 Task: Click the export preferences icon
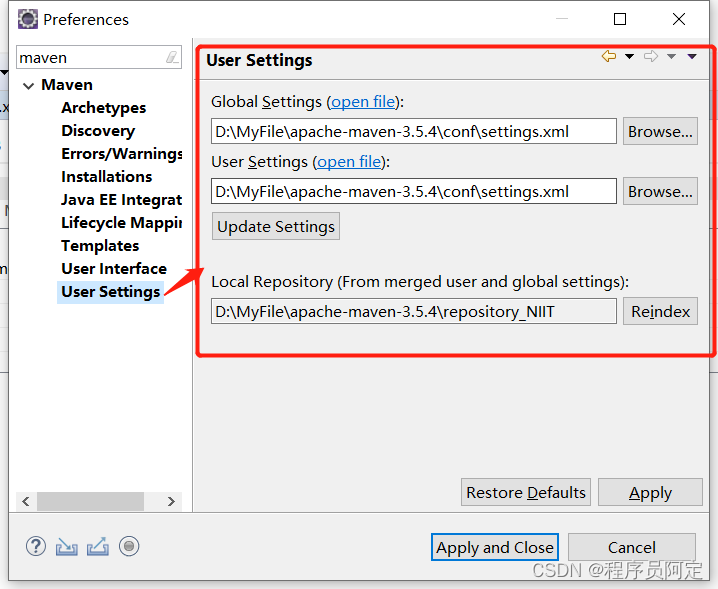[98, 546]
